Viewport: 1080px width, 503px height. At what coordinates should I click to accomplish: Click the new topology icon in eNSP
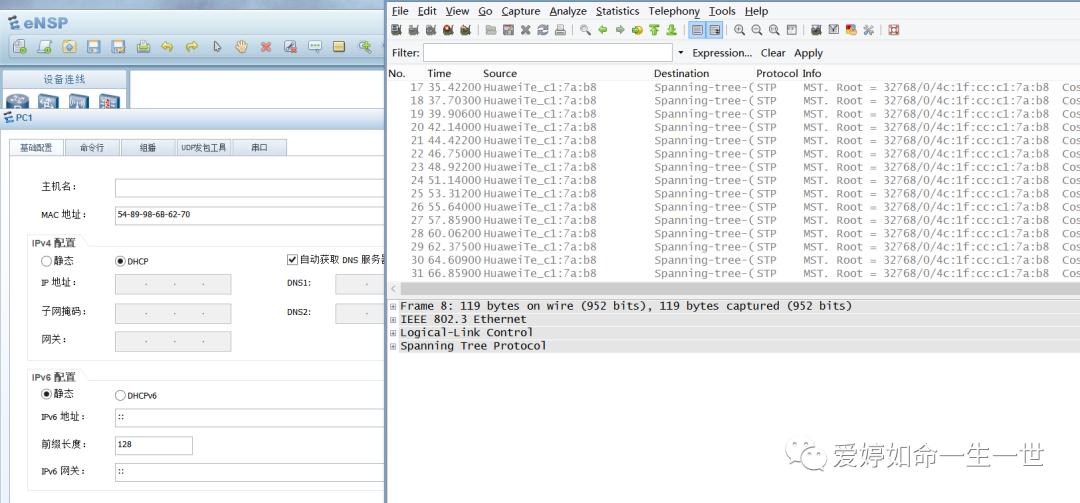pos(20,47)
